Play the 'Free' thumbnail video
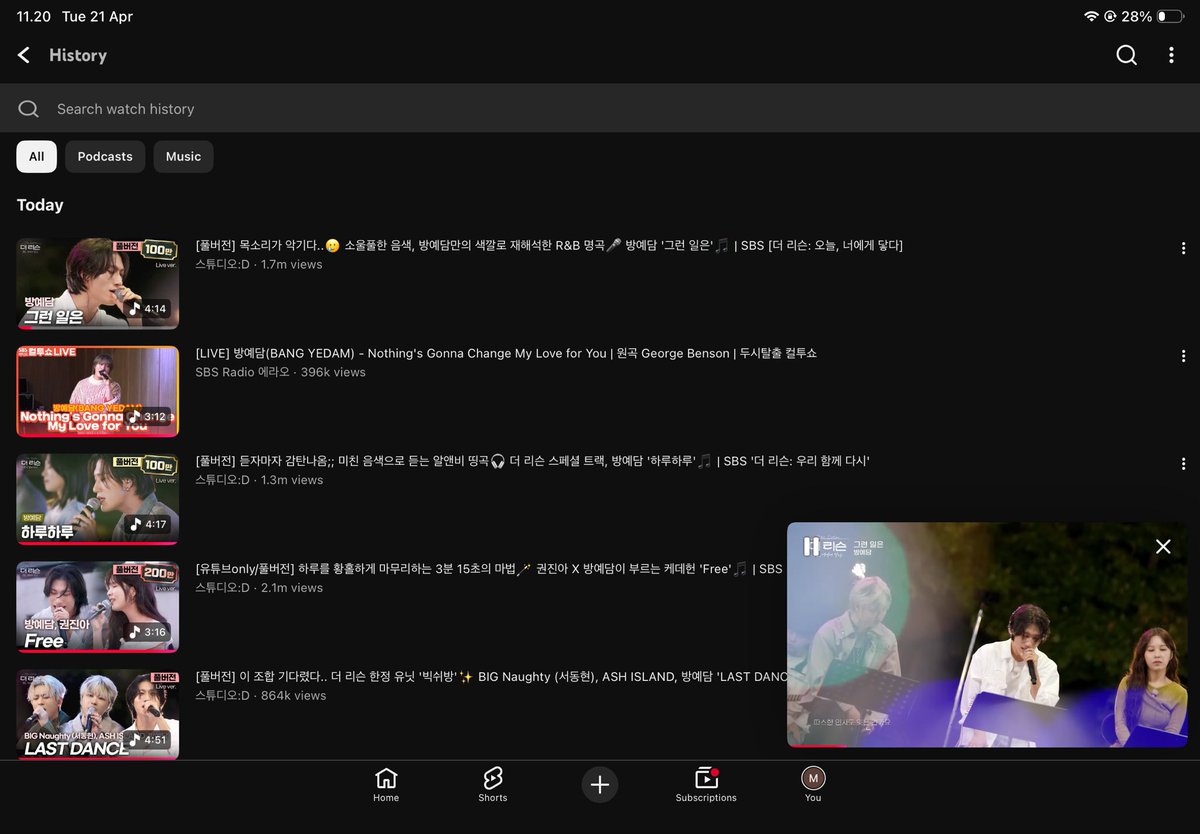The width and height of the screenshot is (1200, 834). click(x=98, y=608)
